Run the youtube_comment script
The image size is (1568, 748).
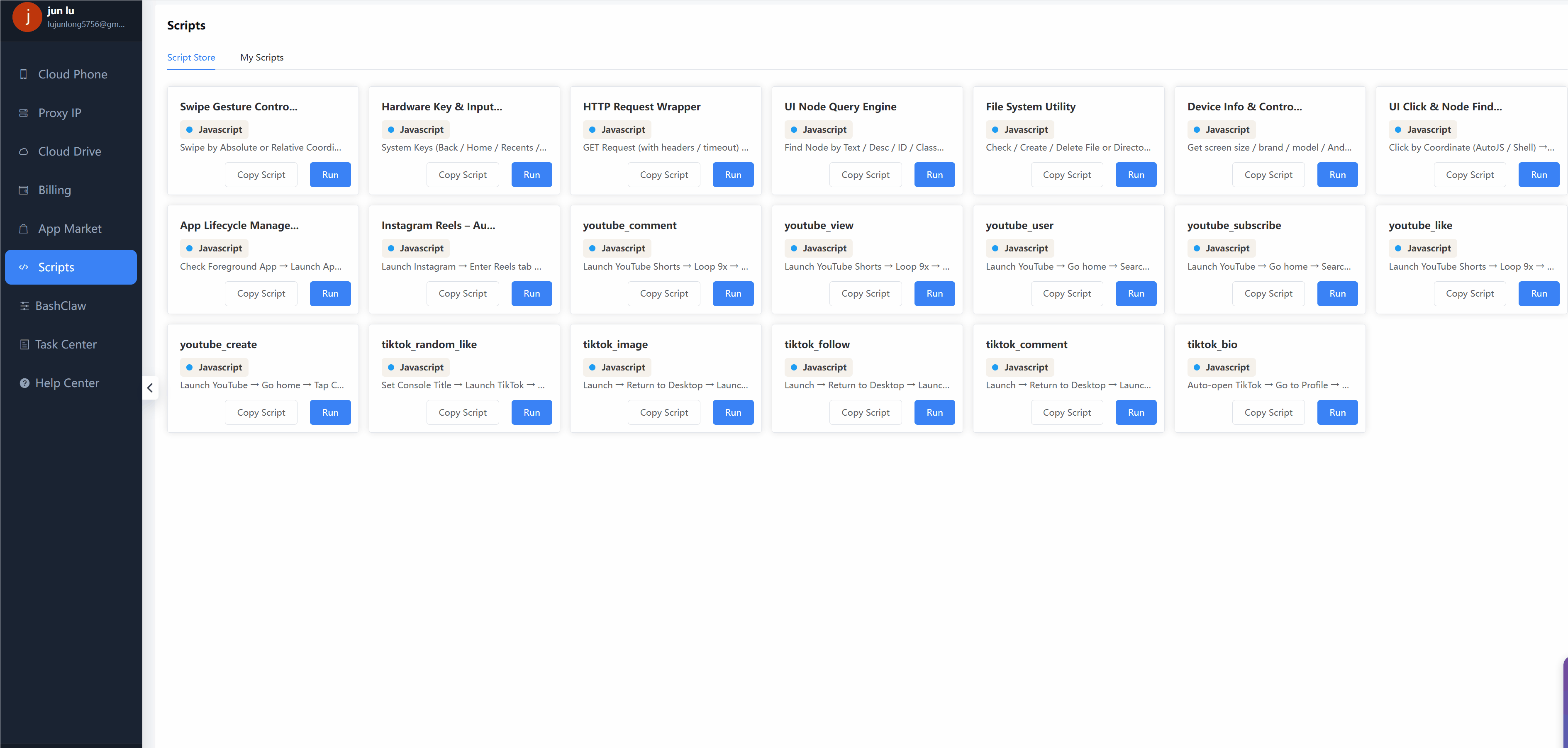tap(733, 293)
